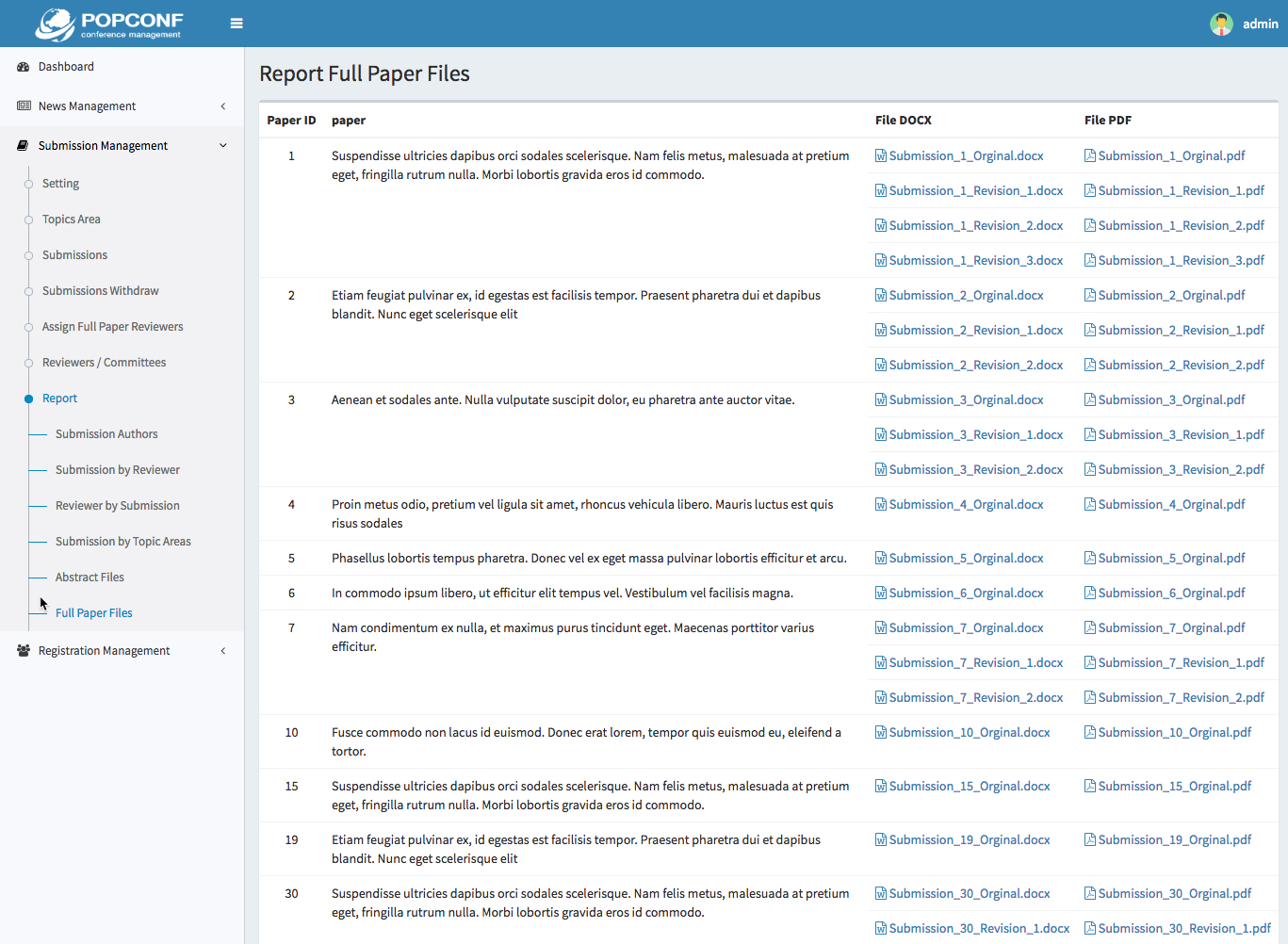
Task: Click the PDF icon beside Submission_5_Orginal.pdf
Action: point(1090,559)
